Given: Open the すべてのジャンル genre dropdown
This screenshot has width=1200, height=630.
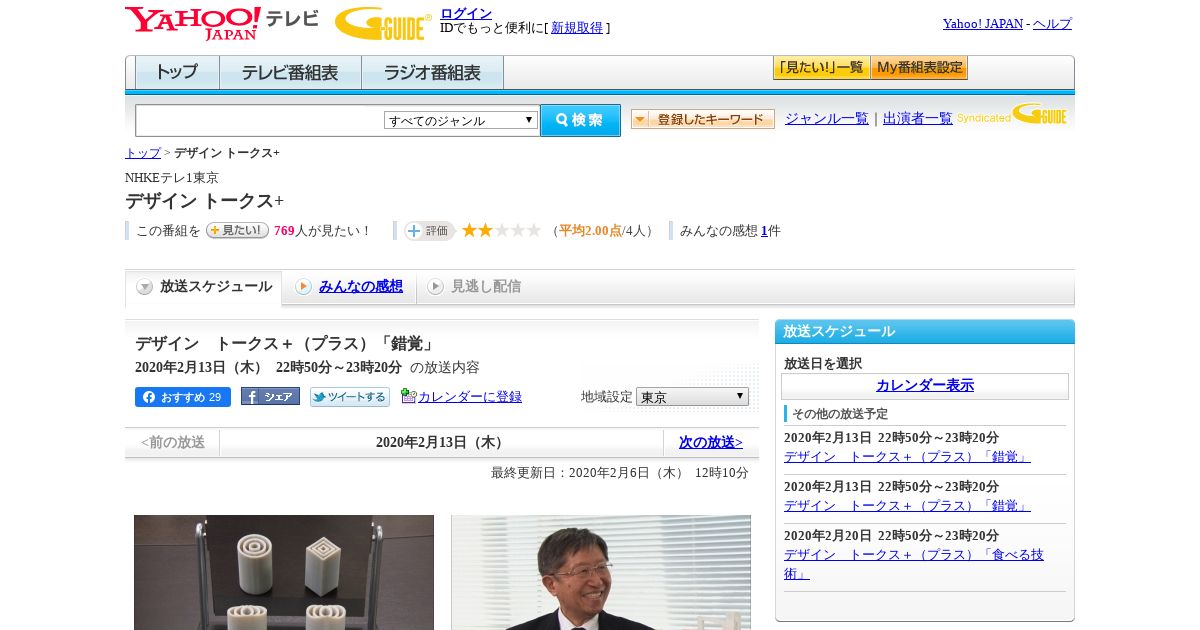Looking at the screenshot, I should pyautogui.click(x=461, y=120).
